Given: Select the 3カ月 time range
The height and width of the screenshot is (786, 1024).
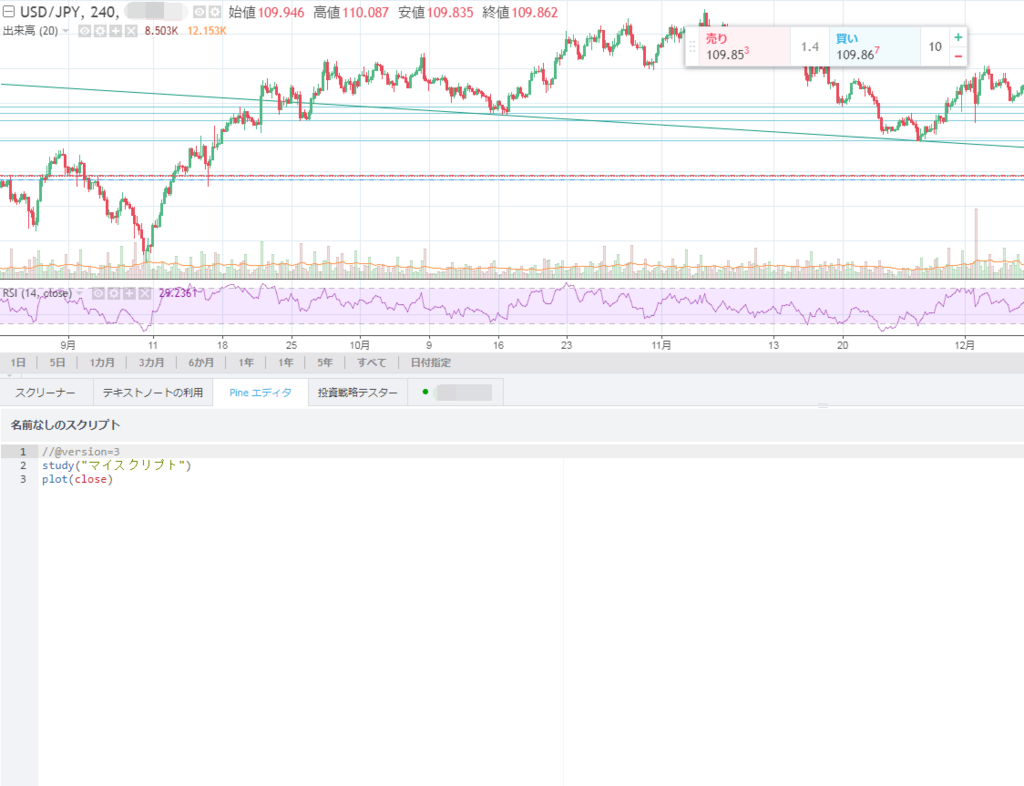Looking at the screenshot, I should click(x=151, y=362).
